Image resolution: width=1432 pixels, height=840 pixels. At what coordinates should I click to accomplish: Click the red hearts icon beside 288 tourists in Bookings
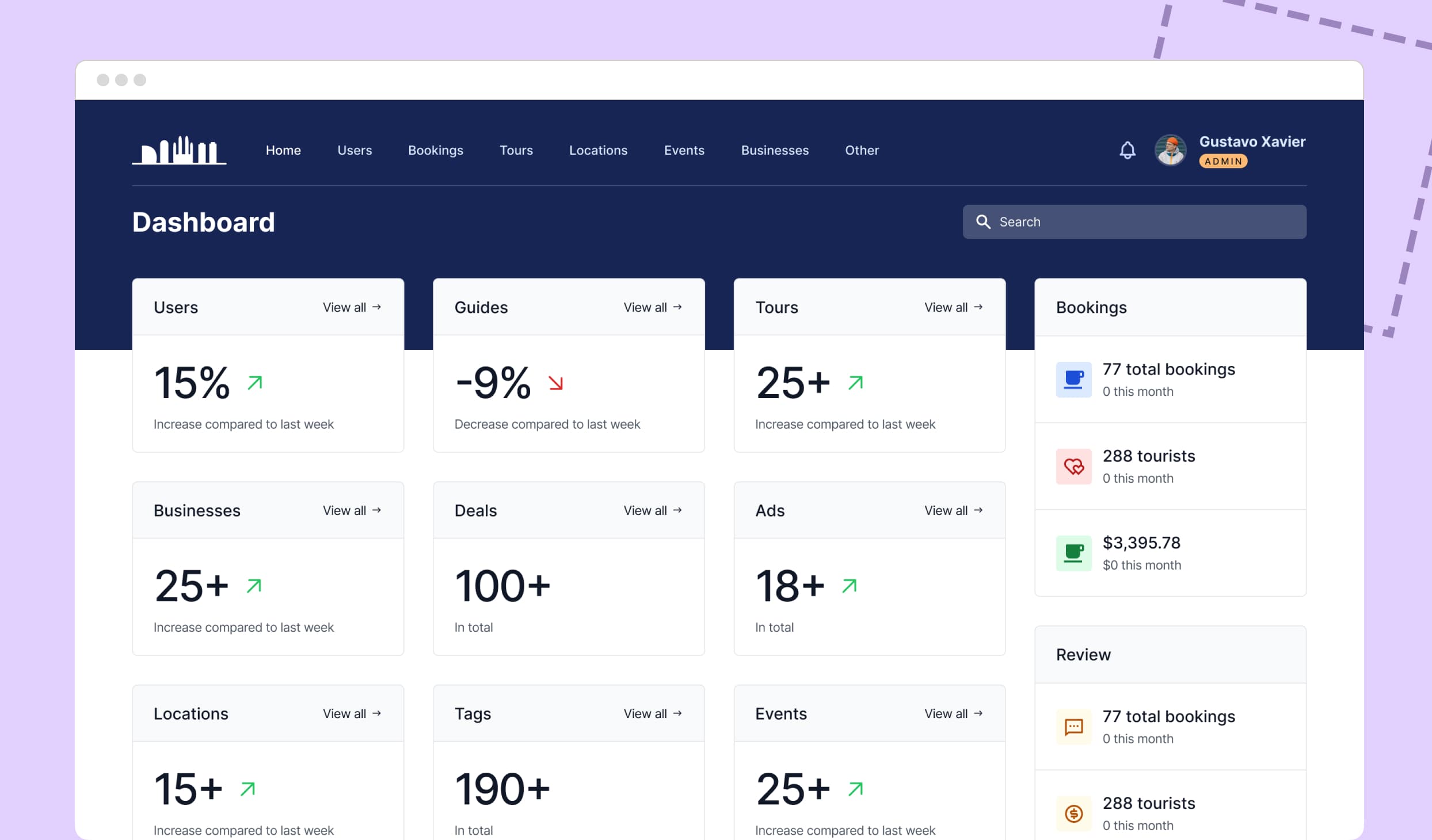tap(1073, 467)
